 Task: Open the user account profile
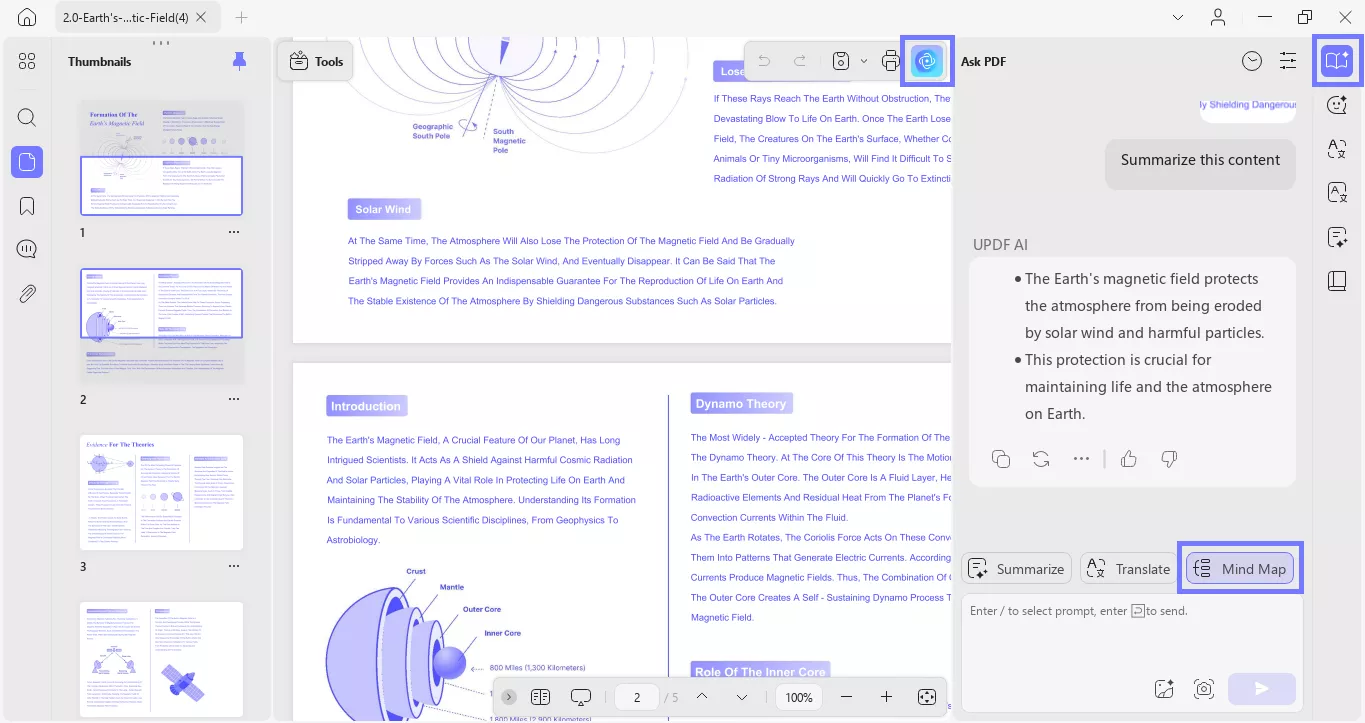pyautogui.click(x=1218, y=17)
